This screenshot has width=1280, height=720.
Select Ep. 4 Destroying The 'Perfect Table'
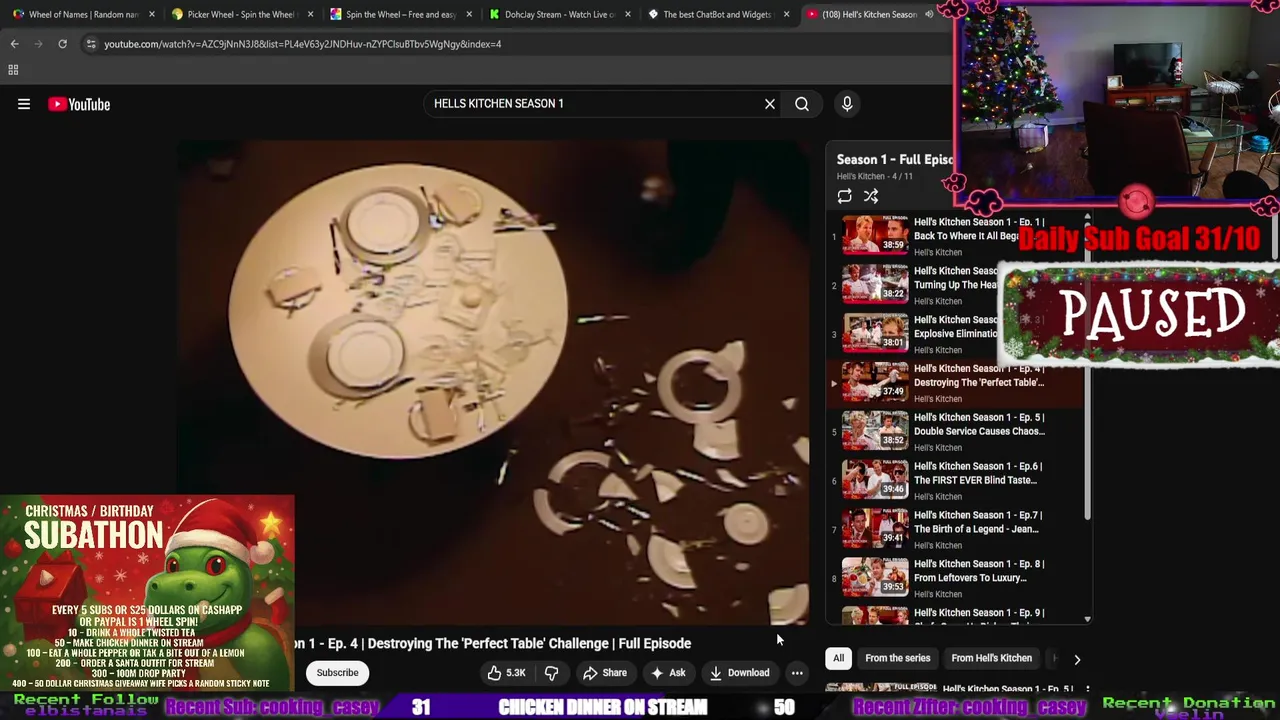pyautogui.click(x=957, y=383)
